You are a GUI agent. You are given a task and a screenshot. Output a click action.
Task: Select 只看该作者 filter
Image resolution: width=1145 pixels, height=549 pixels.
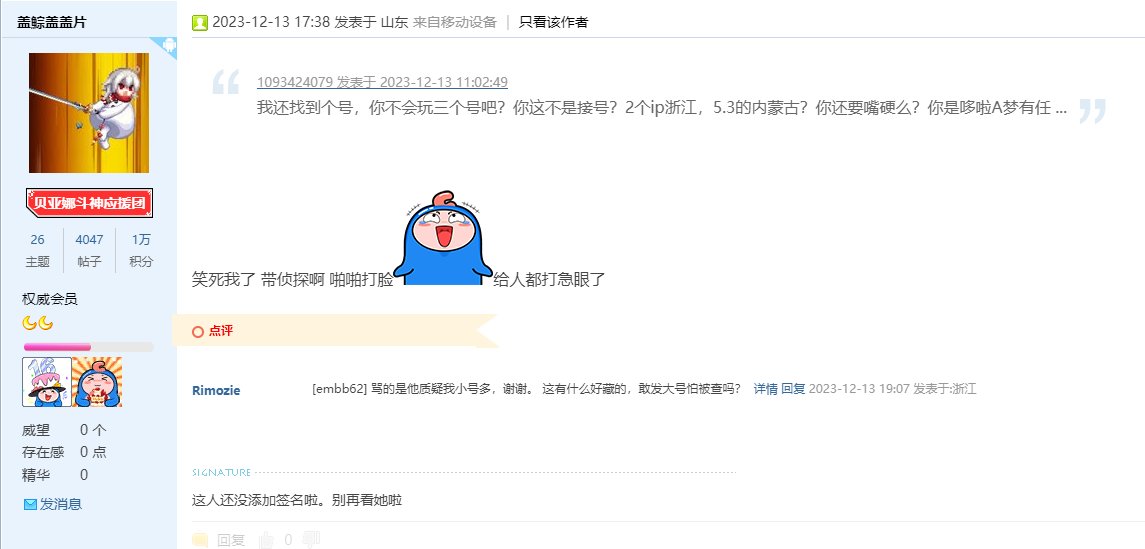point(554,23)
